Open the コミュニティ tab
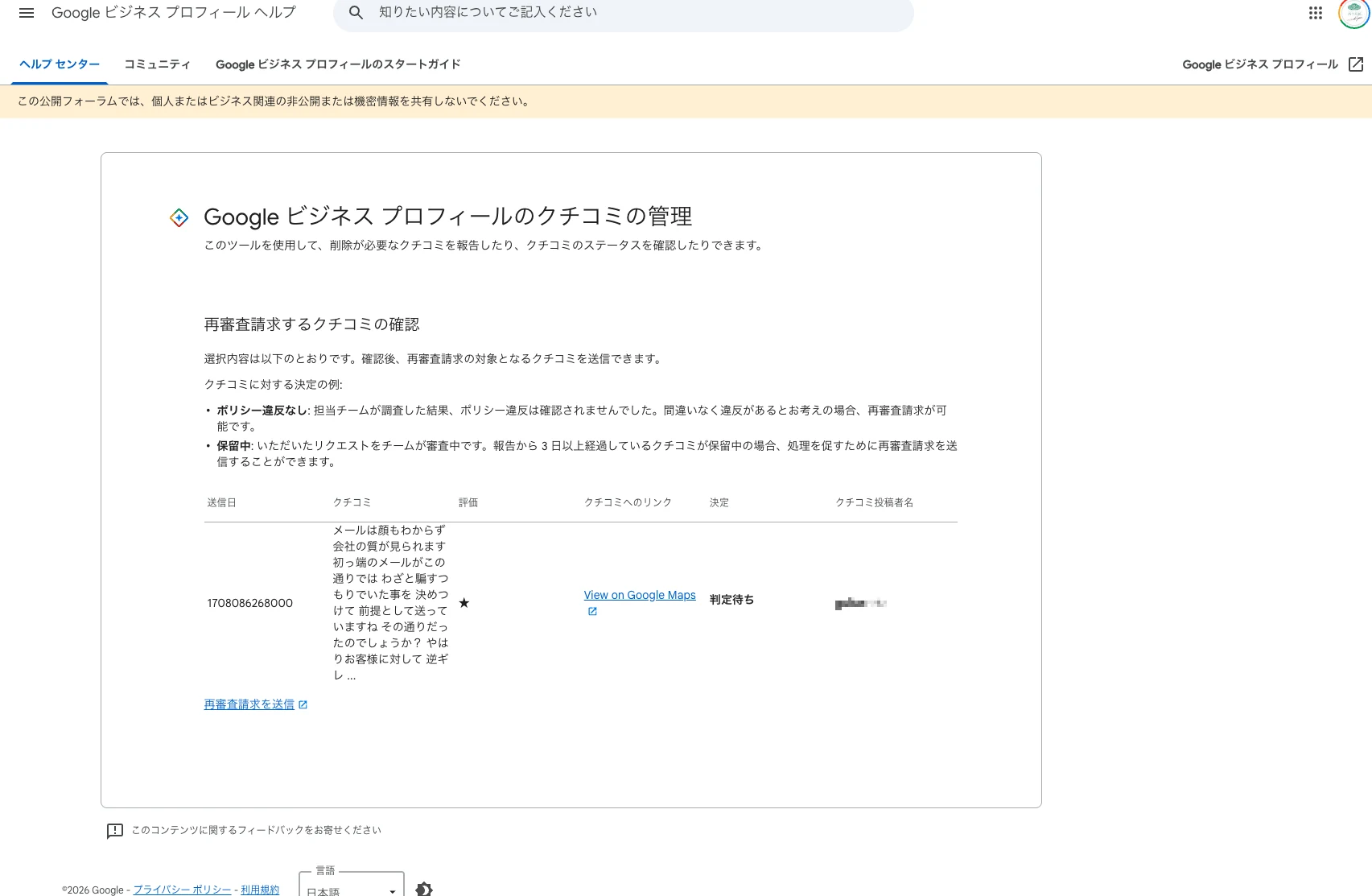 point(157,64)
